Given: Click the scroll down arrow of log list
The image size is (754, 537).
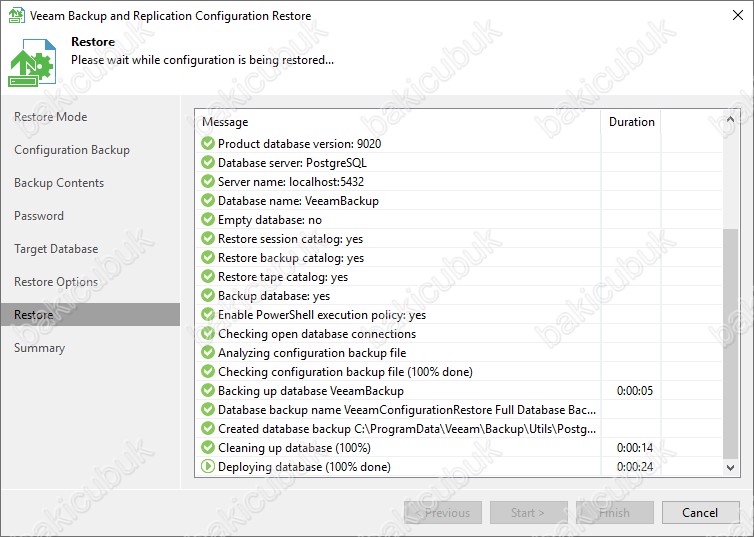Looking at the screenshot, I should coord(730,467).
